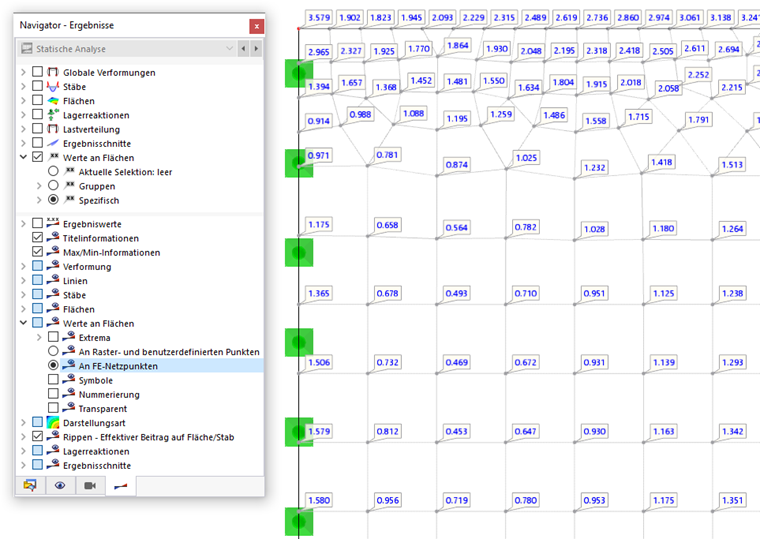Close the Navigator - Ergebnisse panel
Screen dimensions: 760x539
click(x=256, y=26)
